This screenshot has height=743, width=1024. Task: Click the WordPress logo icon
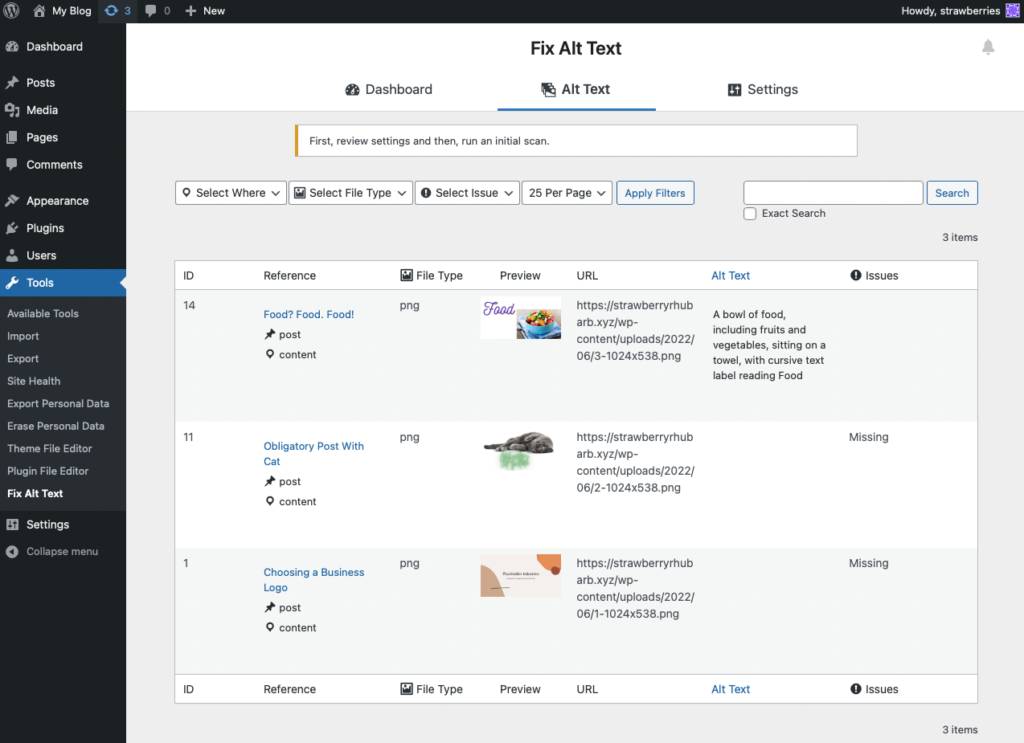click(12, 11)
